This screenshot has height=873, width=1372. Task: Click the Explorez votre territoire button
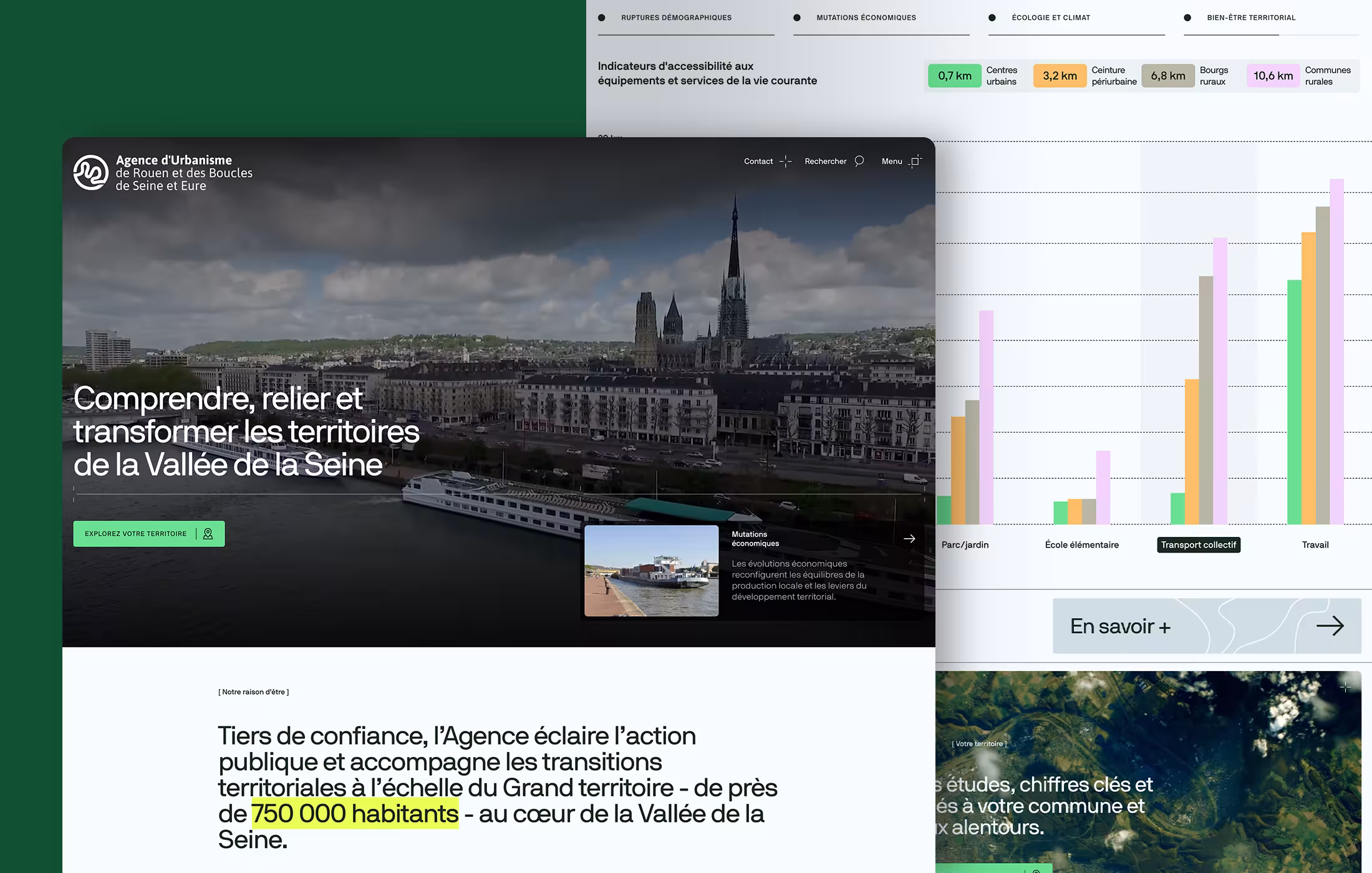(x=136, y=534)
